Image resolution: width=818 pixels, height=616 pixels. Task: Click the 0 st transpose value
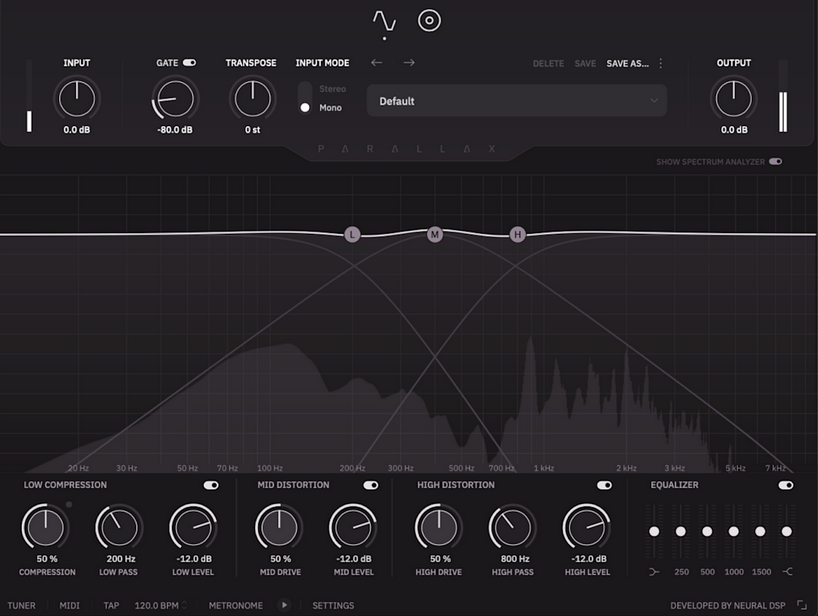[x=252, y=130]
